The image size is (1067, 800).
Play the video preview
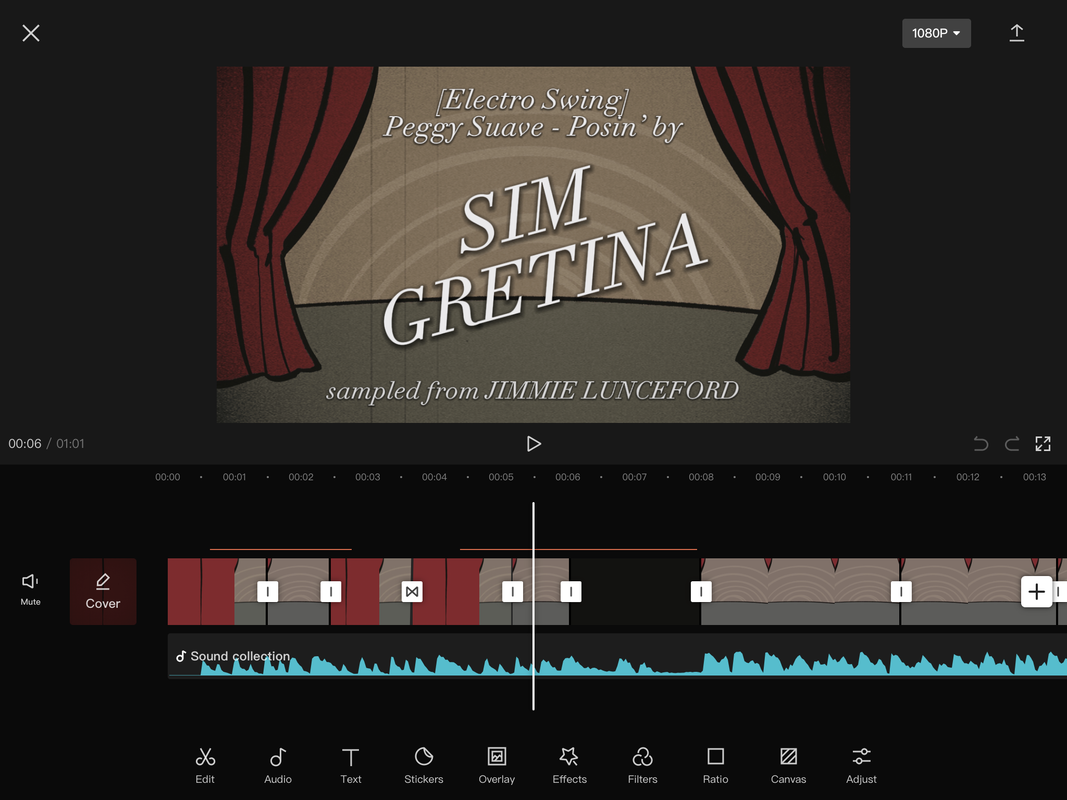click(534, 444)
